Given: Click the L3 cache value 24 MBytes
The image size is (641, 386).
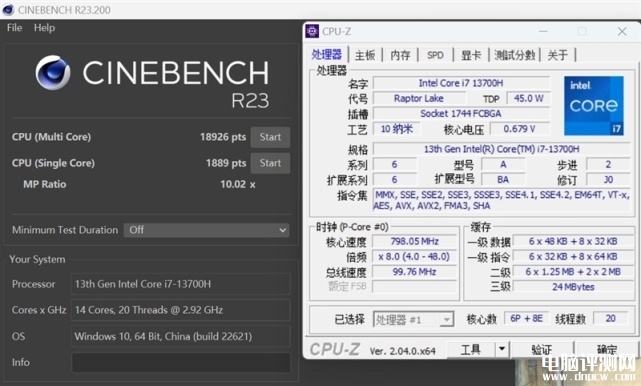Looking at the screenshot, I should 573,287.
